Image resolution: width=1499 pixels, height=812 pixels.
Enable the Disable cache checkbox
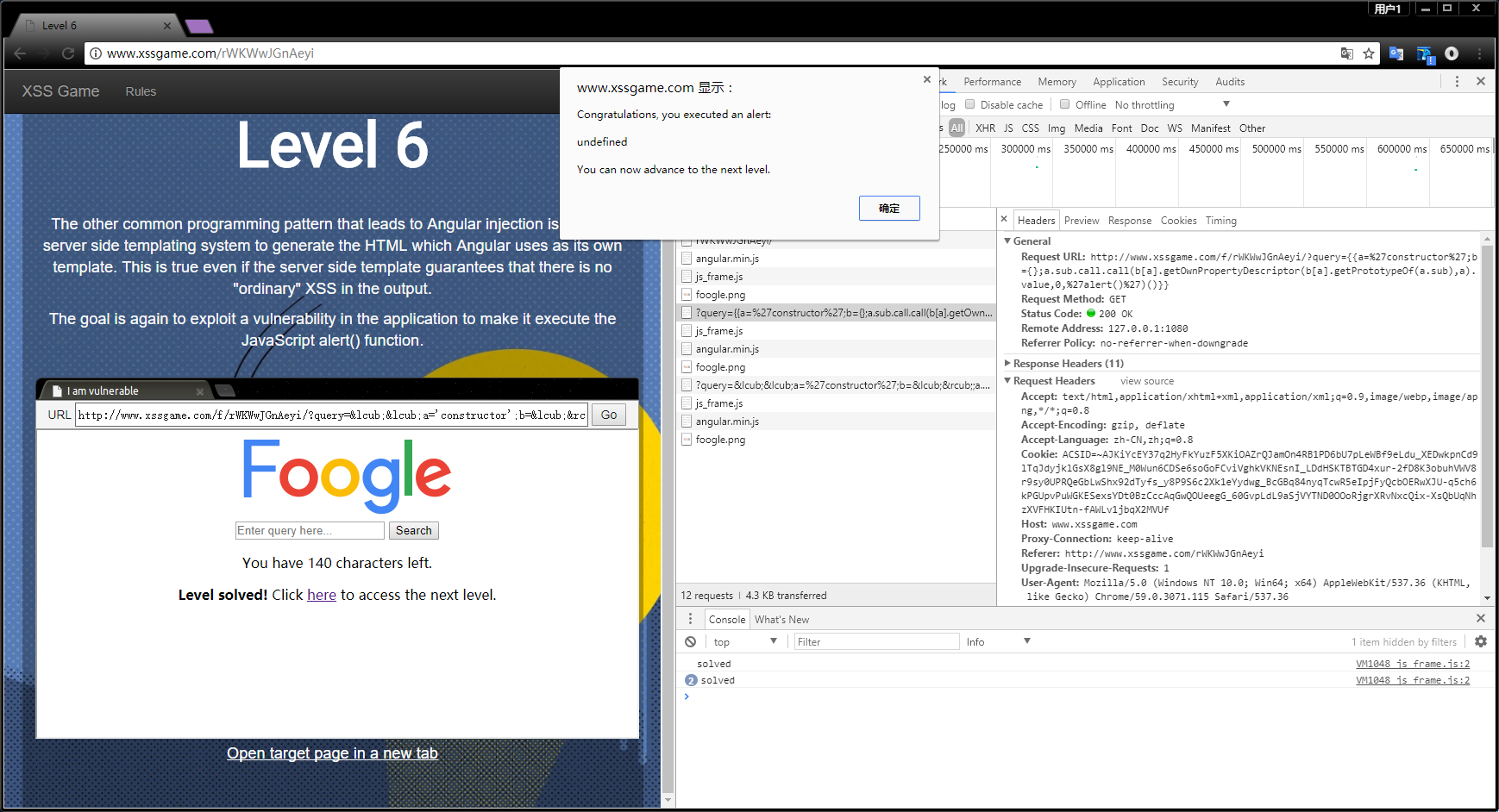970,105
